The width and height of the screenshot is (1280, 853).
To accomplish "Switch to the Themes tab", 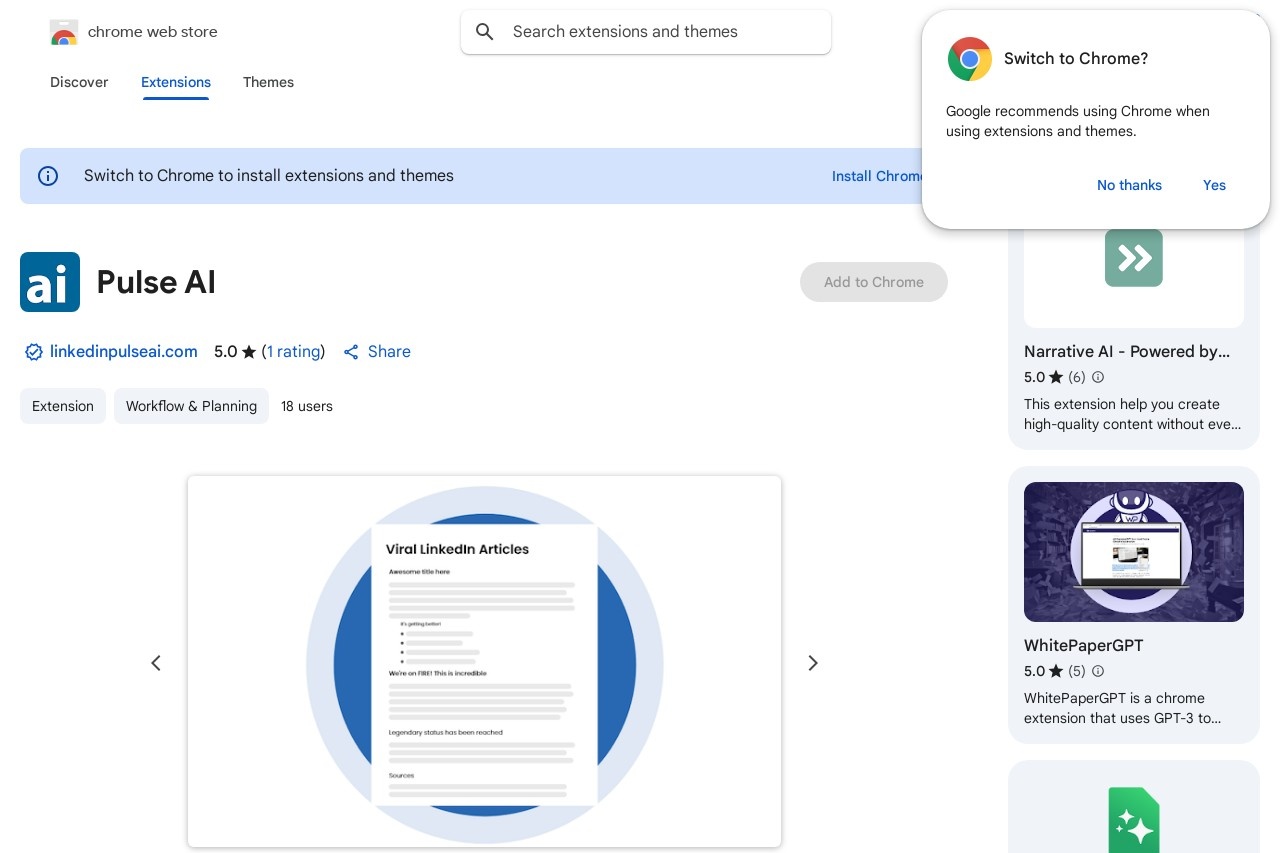I will tap(268, 82).
